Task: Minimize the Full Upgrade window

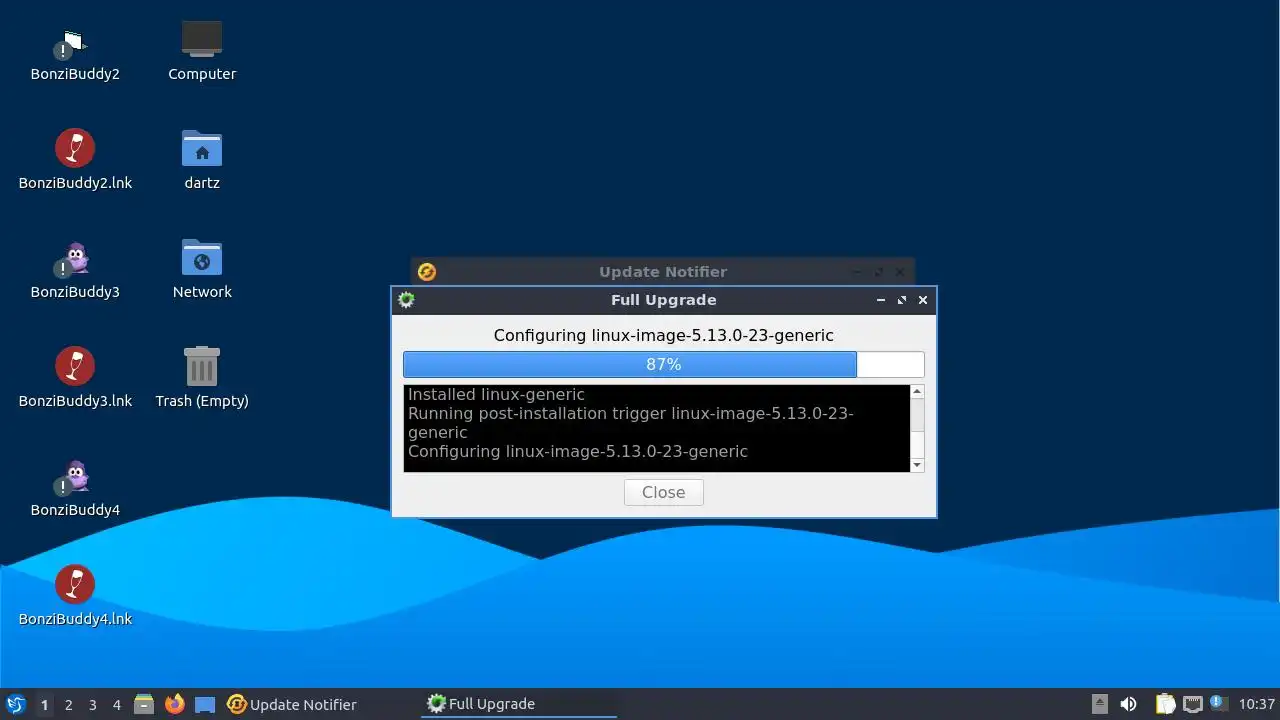Action: [881, 300]
